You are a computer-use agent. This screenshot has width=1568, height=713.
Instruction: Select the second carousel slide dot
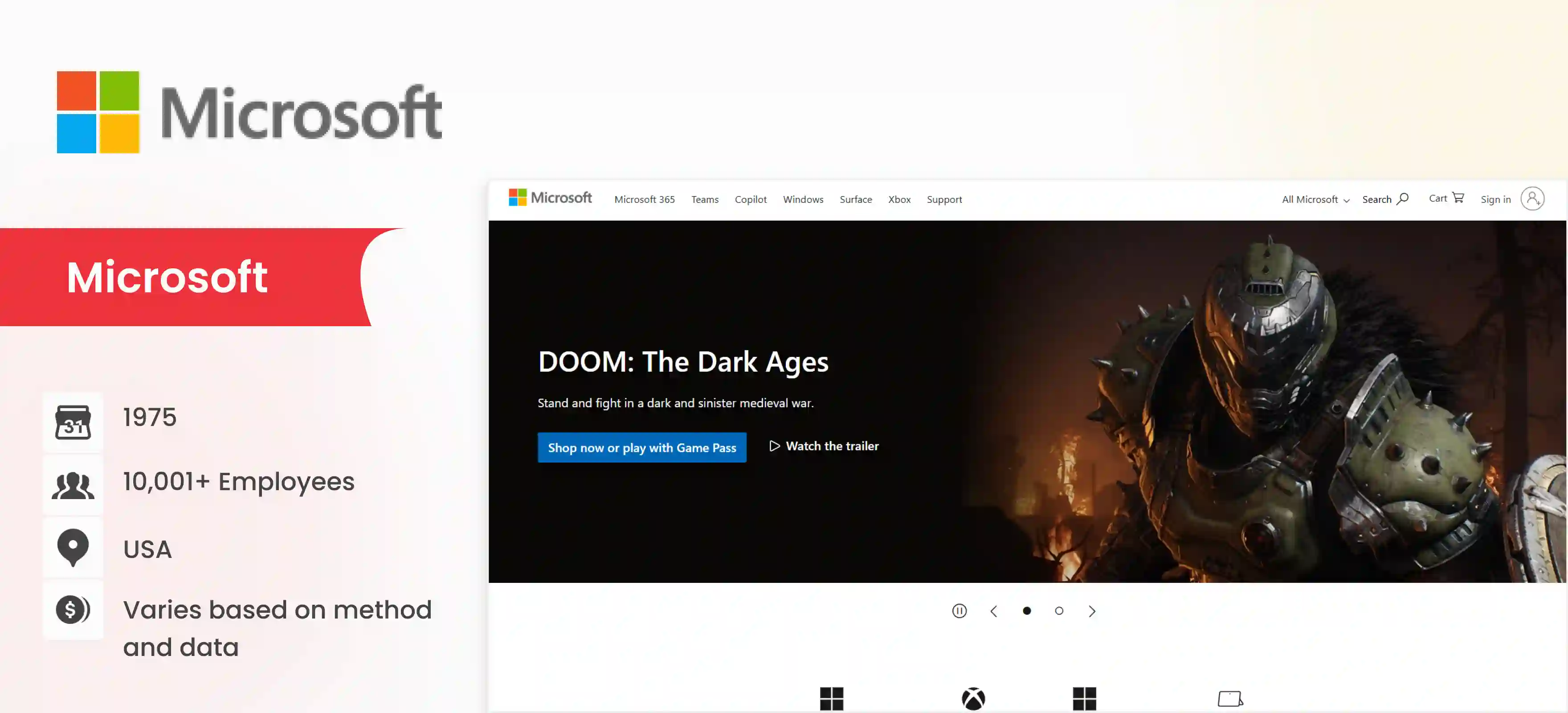pos(1058,611)
